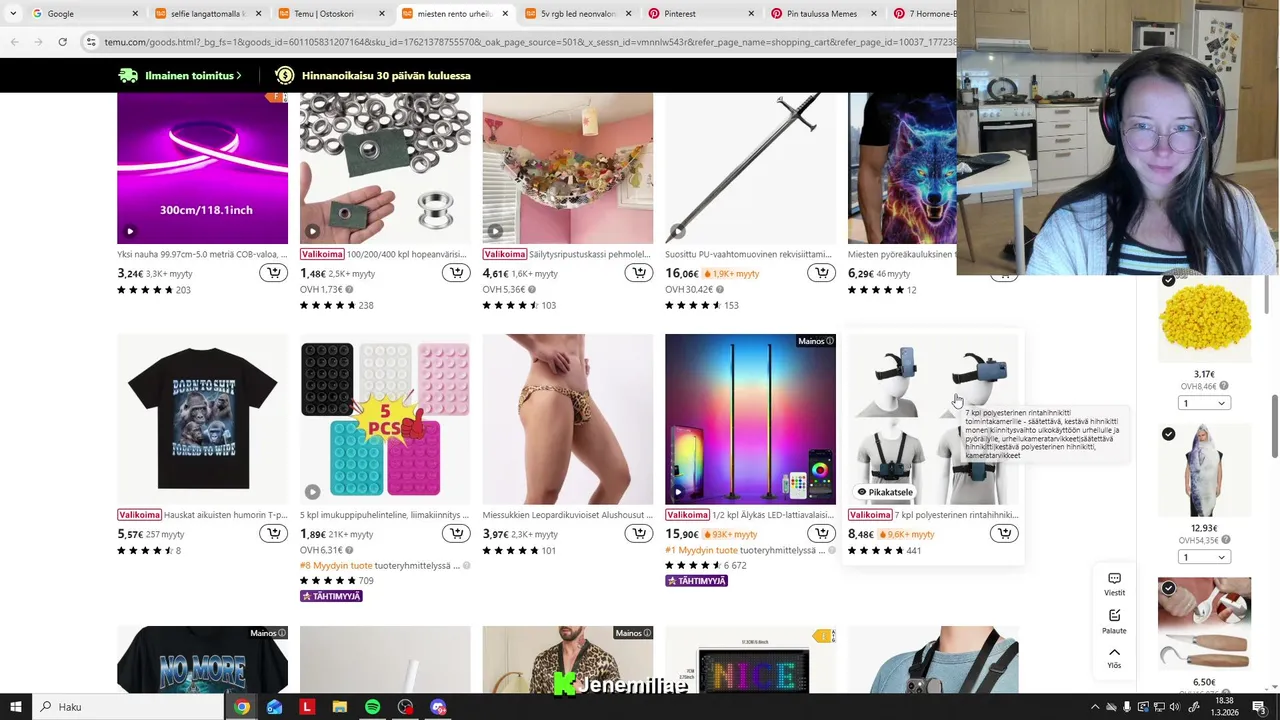
Task: Open Ilmainen toimitus banner link
Action: click(180, 75)
